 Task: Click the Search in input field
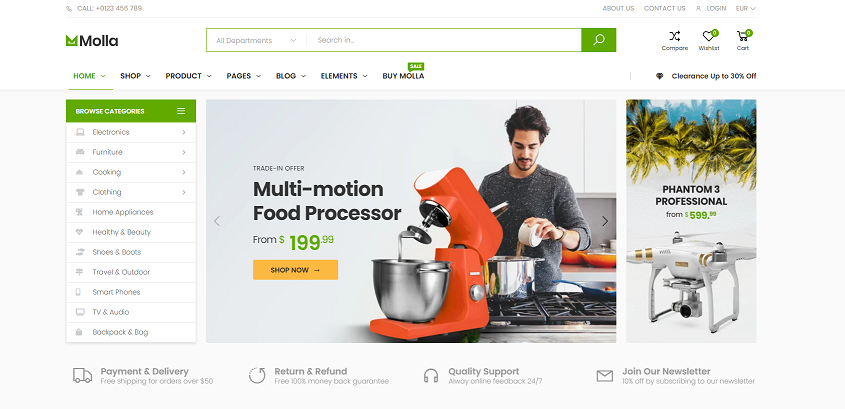point(445,40)
